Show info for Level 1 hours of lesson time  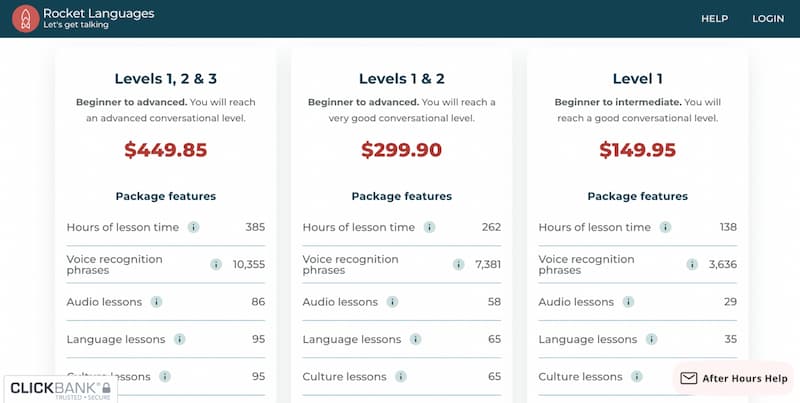(x=665, y=227)
